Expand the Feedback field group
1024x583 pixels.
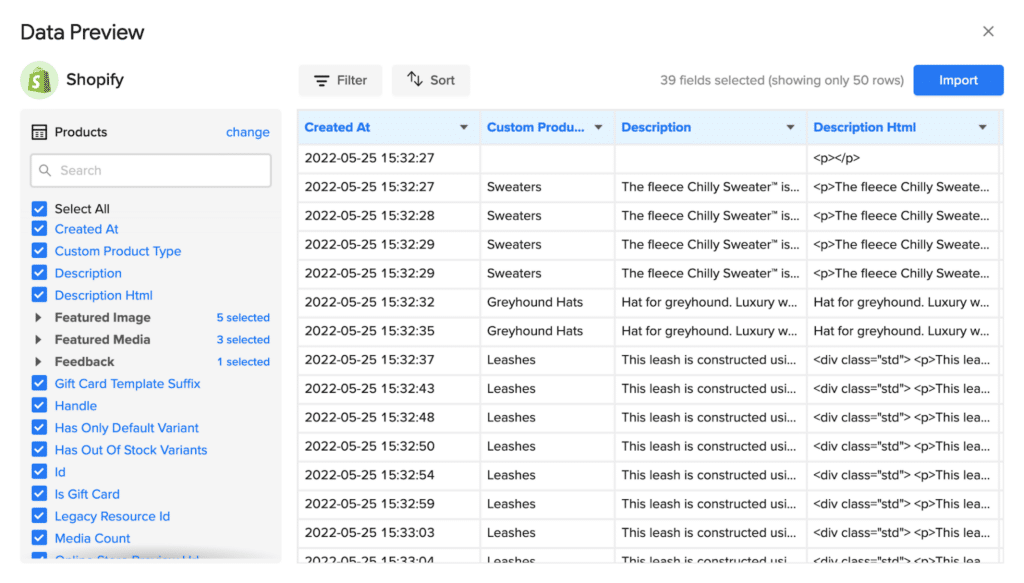tap(39, 362)
